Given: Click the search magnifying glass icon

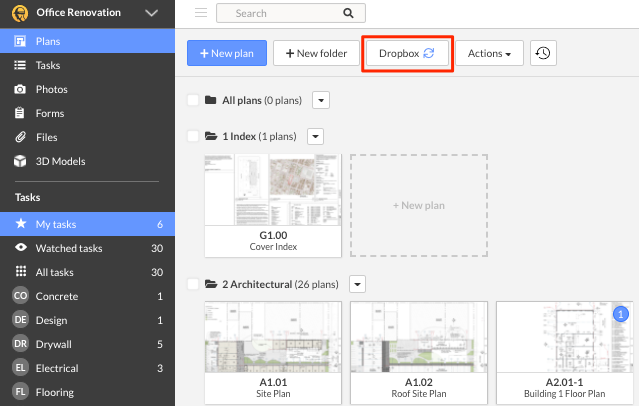Looking at the screenshot, I should [x=348, y=13].
